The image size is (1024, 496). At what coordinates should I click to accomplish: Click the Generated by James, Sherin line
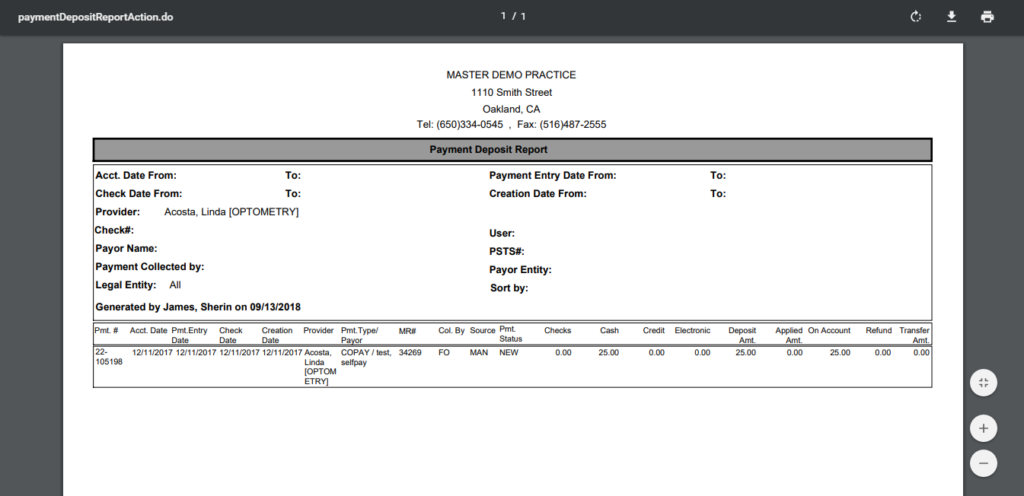198,307
